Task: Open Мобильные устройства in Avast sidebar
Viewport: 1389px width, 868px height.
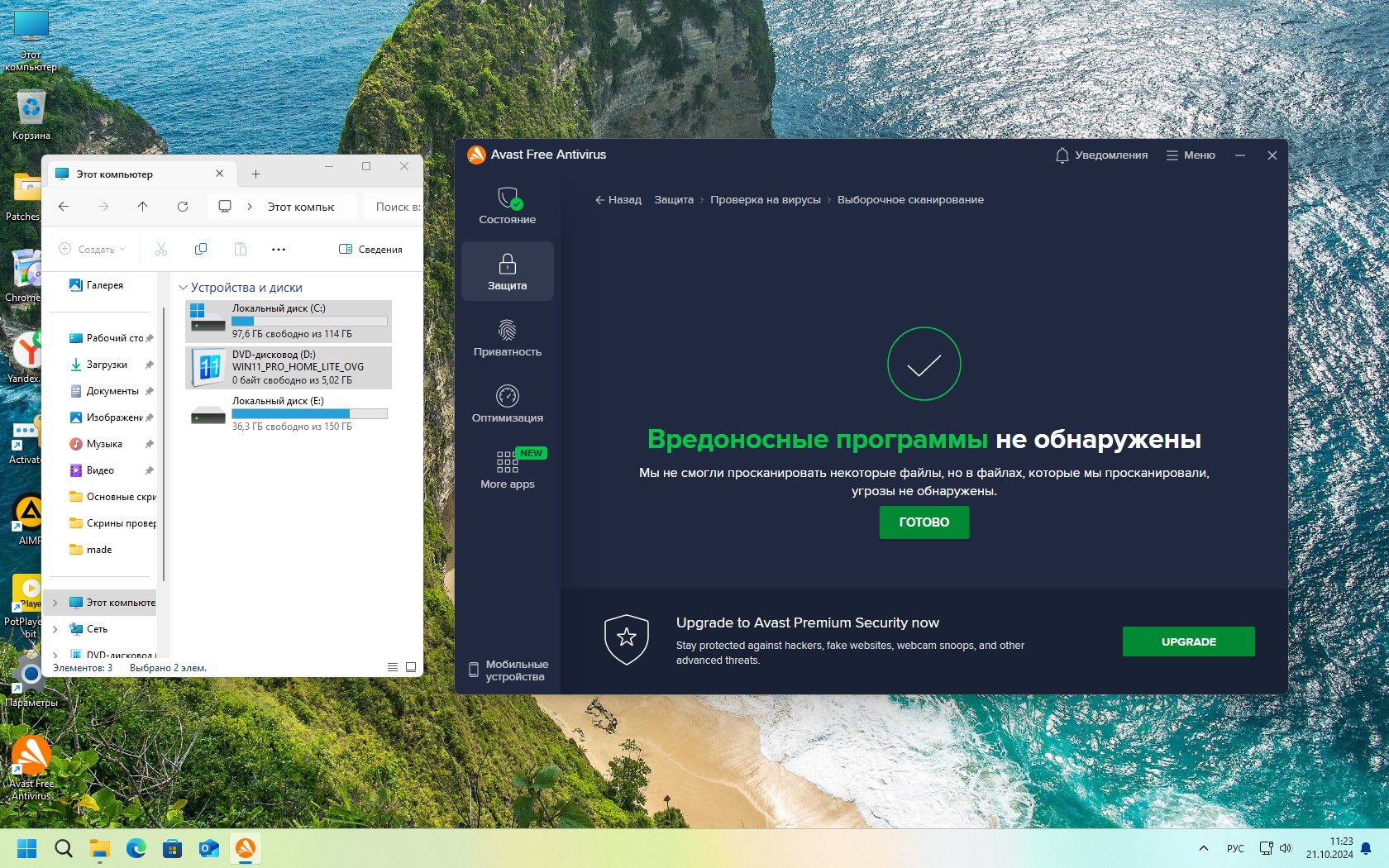Action: (x=508, y=670)
